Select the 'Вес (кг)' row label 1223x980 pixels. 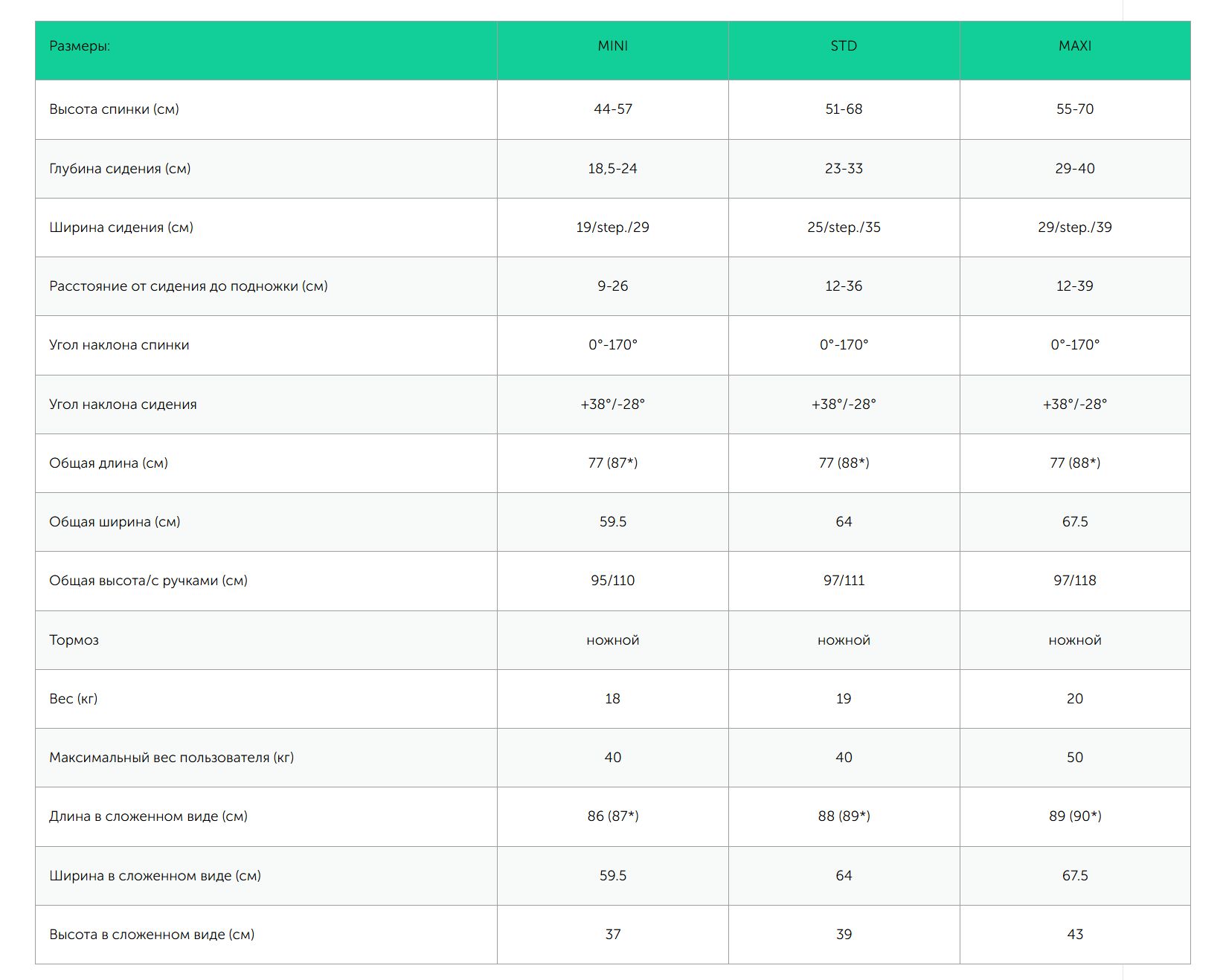pyautogui.click(x=73, y=699)
